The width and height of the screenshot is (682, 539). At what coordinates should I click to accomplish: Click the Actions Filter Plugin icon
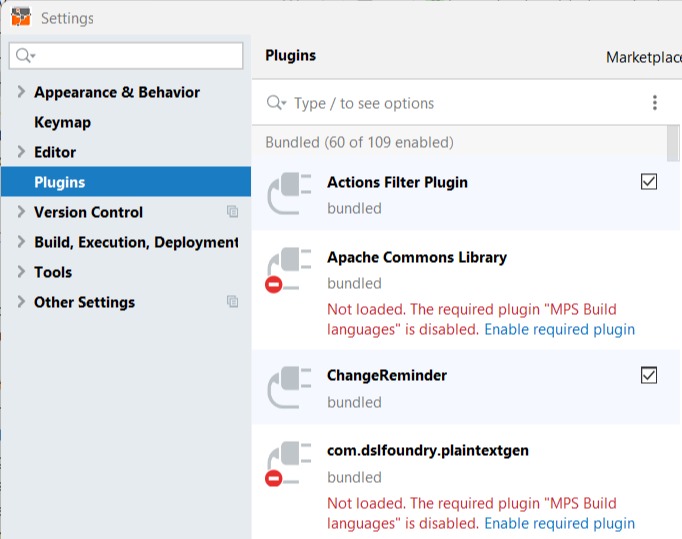pyautogui.click(x=291, y=195)
